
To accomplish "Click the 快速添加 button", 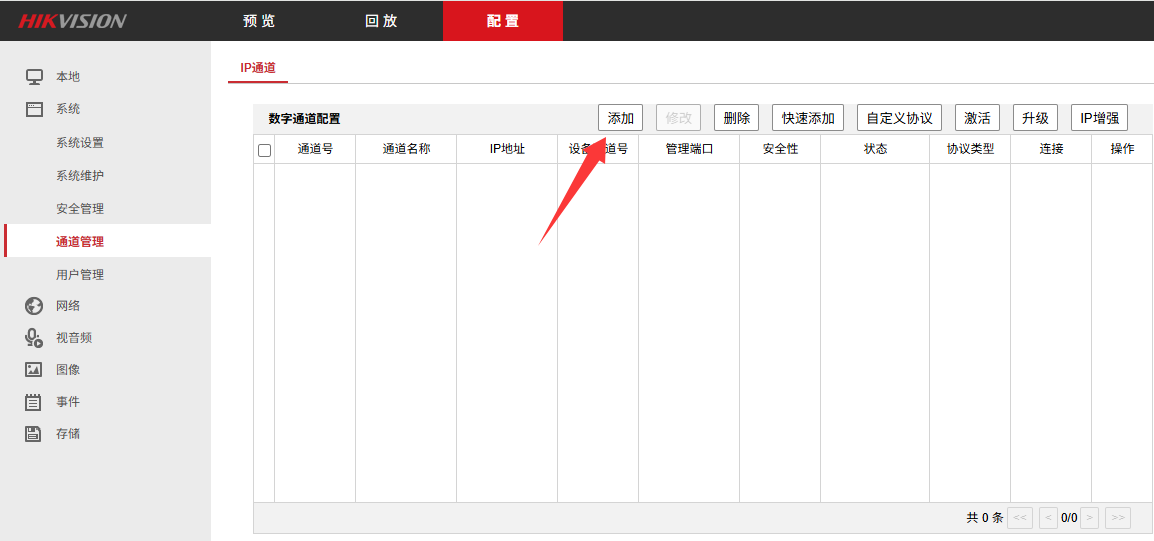I will pos(808,118).
